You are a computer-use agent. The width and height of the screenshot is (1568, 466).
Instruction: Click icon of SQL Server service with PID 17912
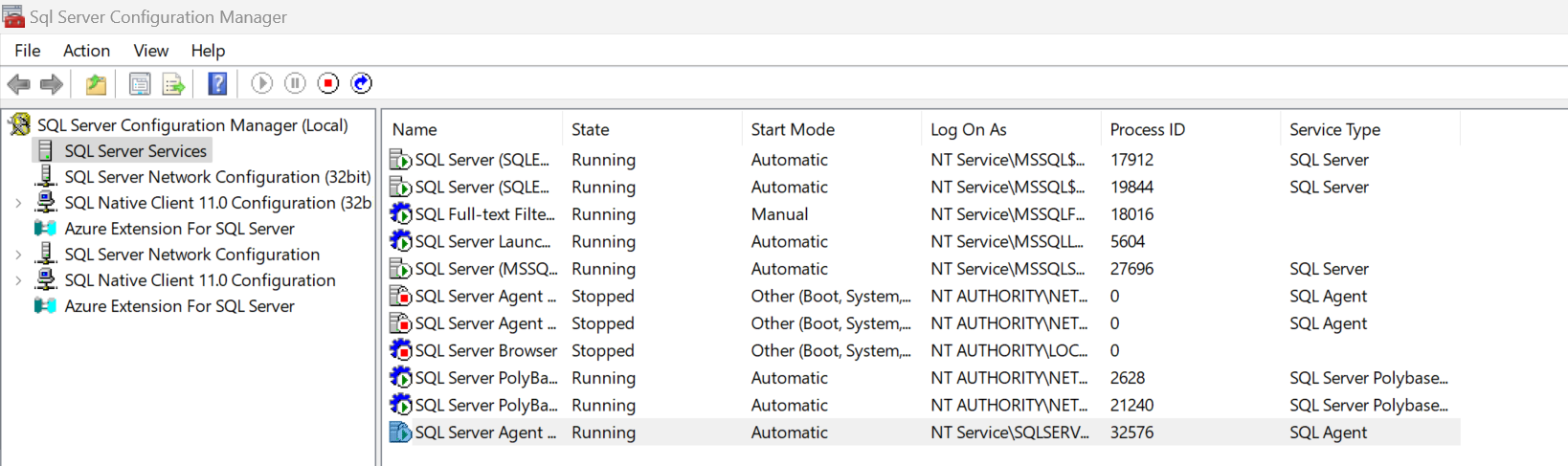click(400, 160)
